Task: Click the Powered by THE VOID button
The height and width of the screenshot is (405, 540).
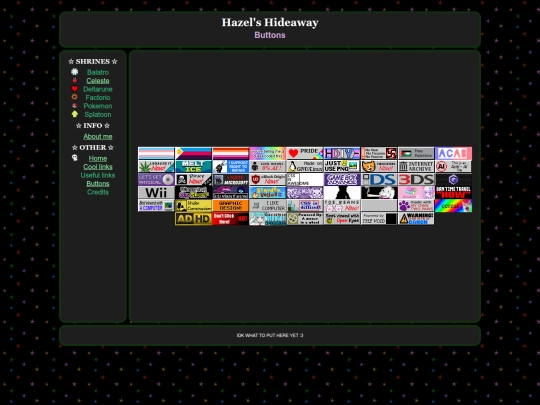Action: [379, 219]
